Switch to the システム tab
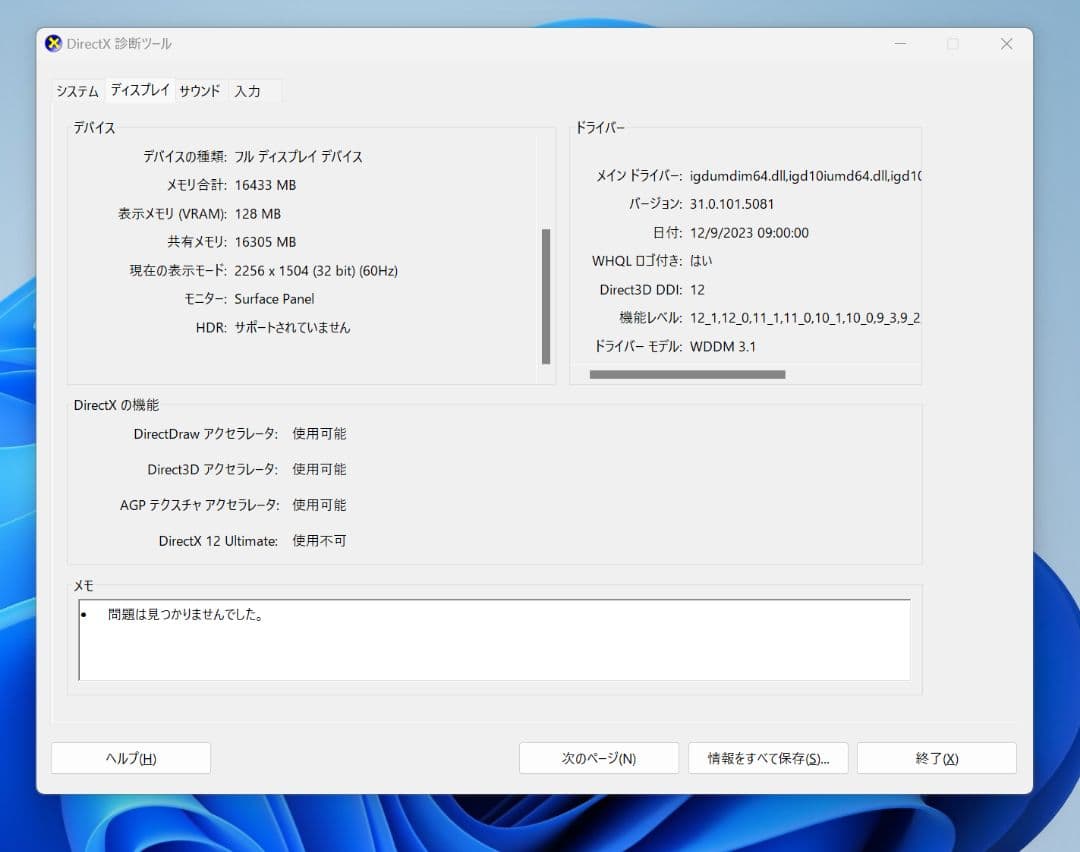 click(77, 90)
